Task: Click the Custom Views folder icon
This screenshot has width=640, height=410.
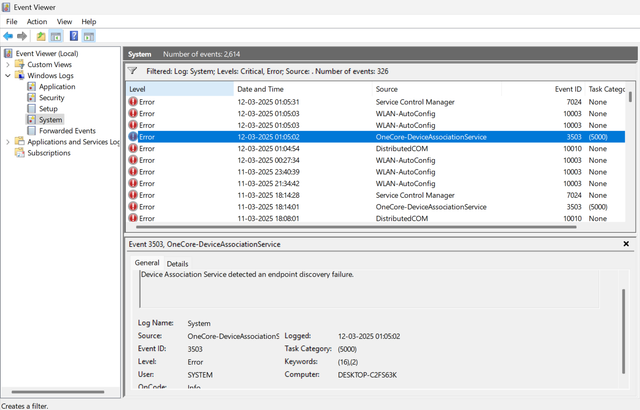Action: [19, 64]
